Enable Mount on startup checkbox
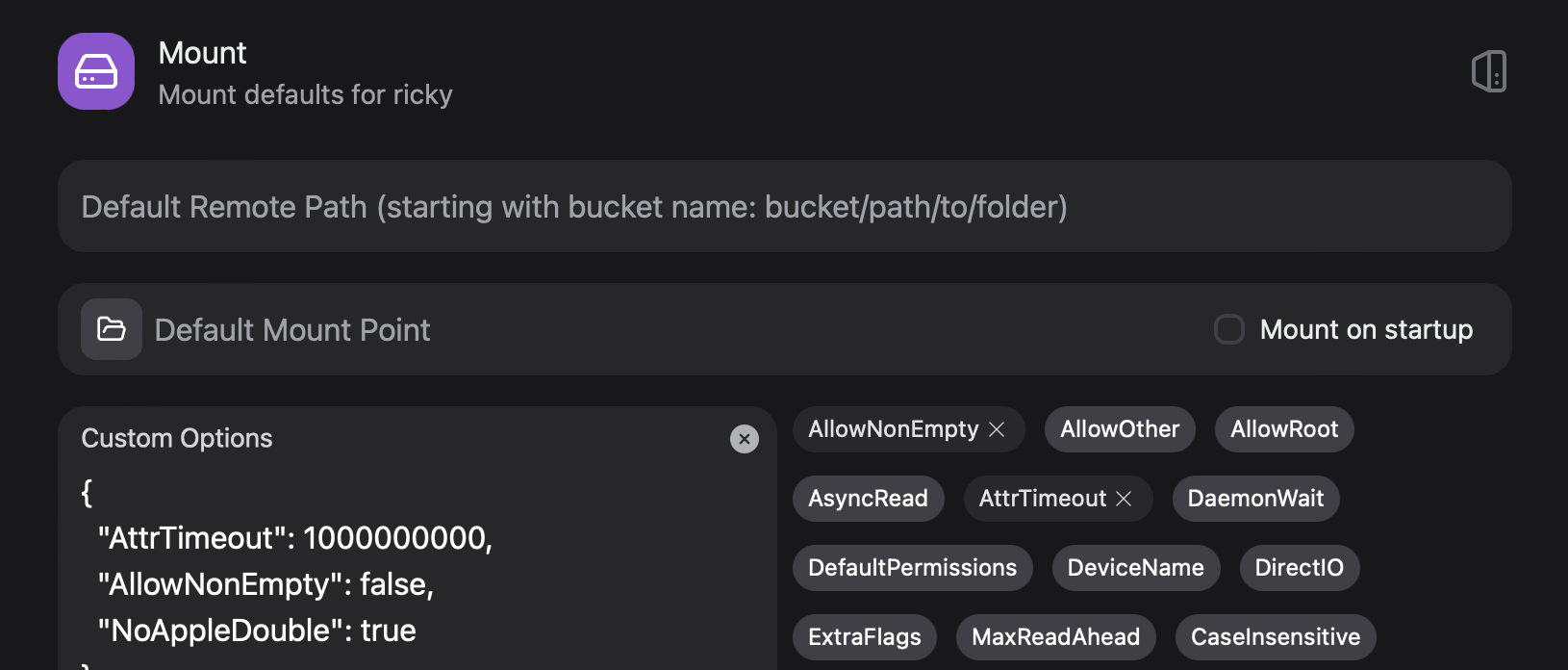 click(1229, 329)
